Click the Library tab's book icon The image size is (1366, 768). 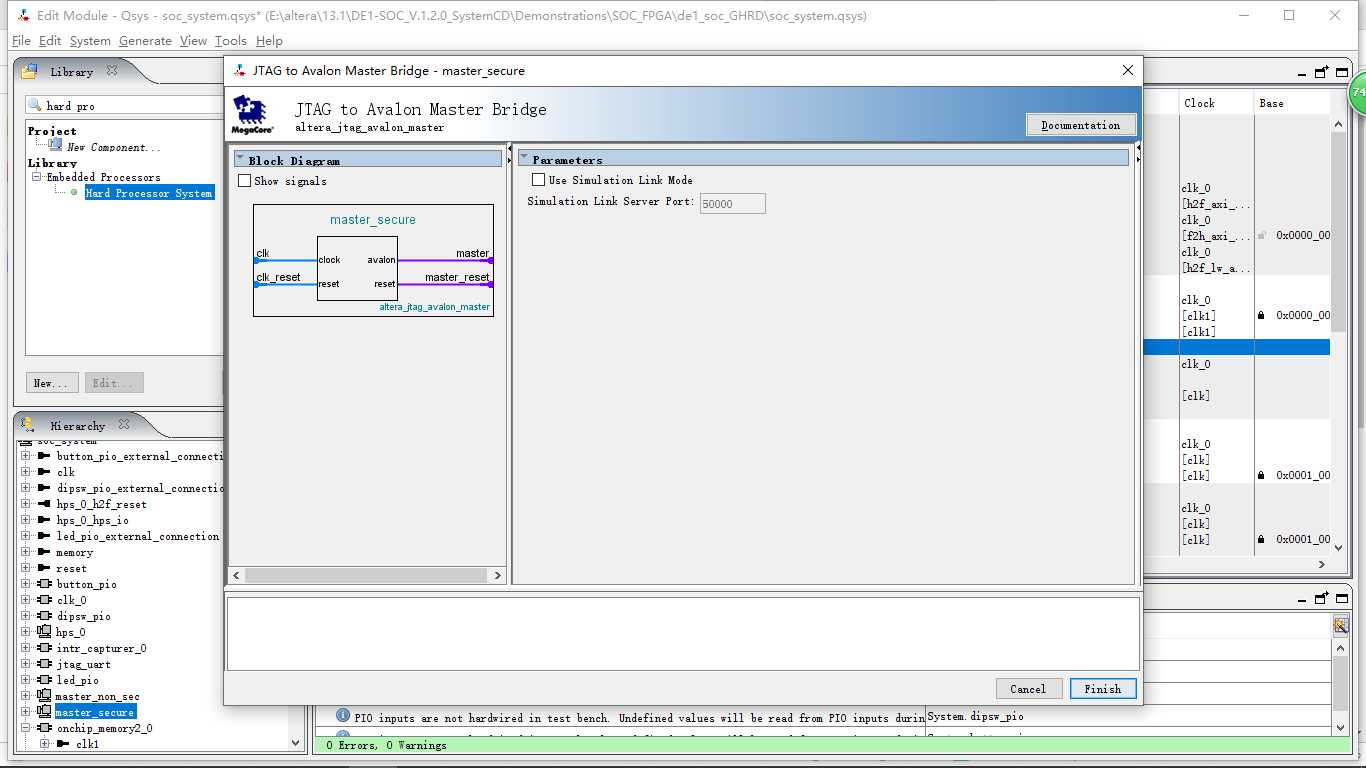coord(30,71)
